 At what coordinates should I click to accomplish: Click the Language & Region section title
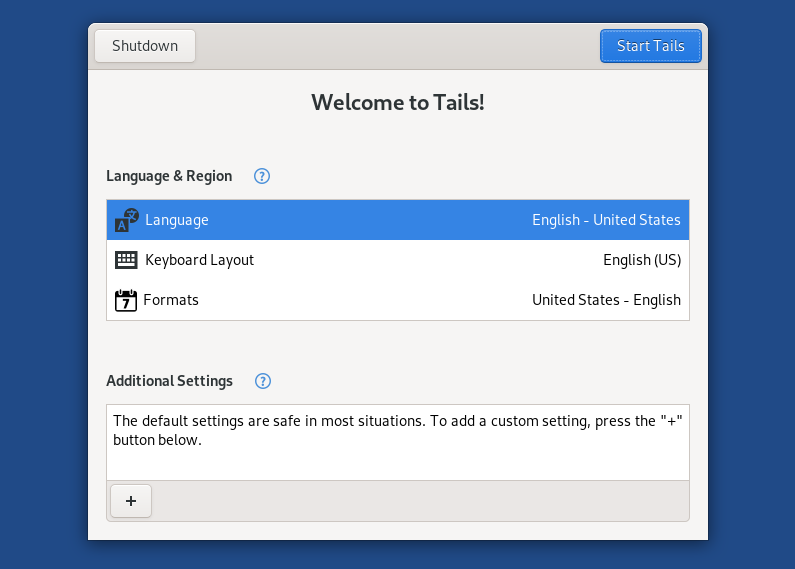[x=169, y=176]
